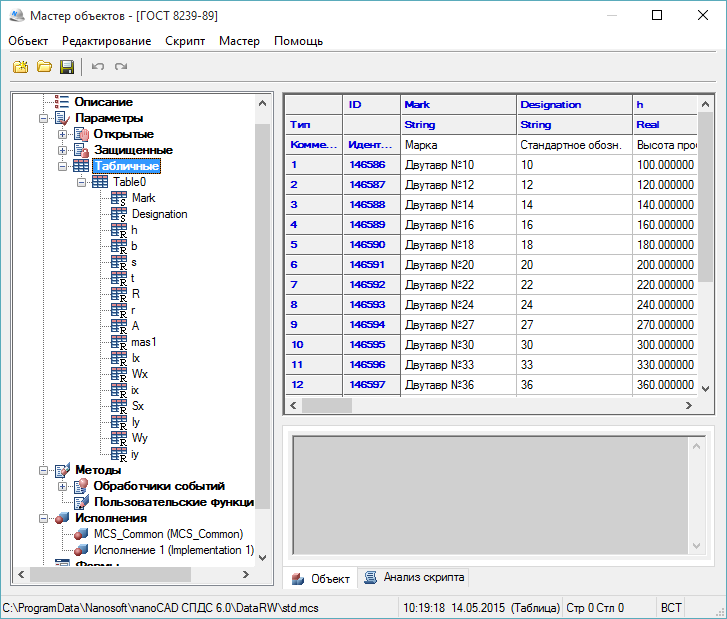Click the mas1 real column icon
727x619 pixels.
pos(119,342)
